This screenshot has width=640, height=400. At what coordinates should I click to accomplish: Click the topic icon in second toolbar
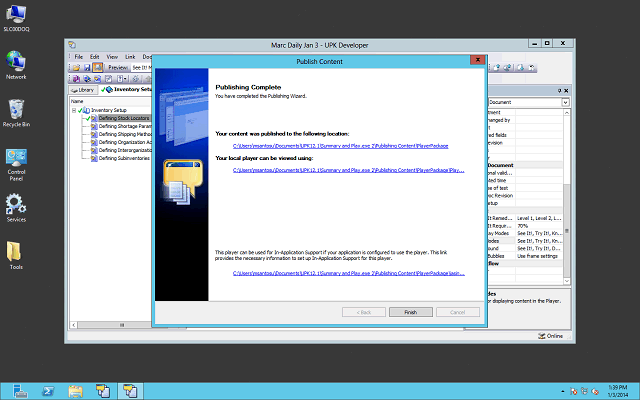[97, 79]
